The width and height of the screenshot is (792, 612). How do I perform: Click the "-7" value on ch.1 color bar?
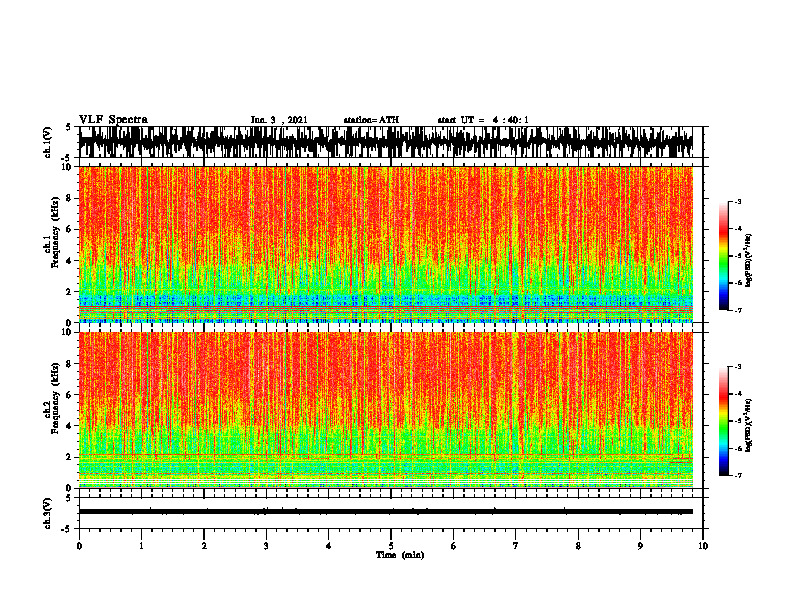click(738, 310)
